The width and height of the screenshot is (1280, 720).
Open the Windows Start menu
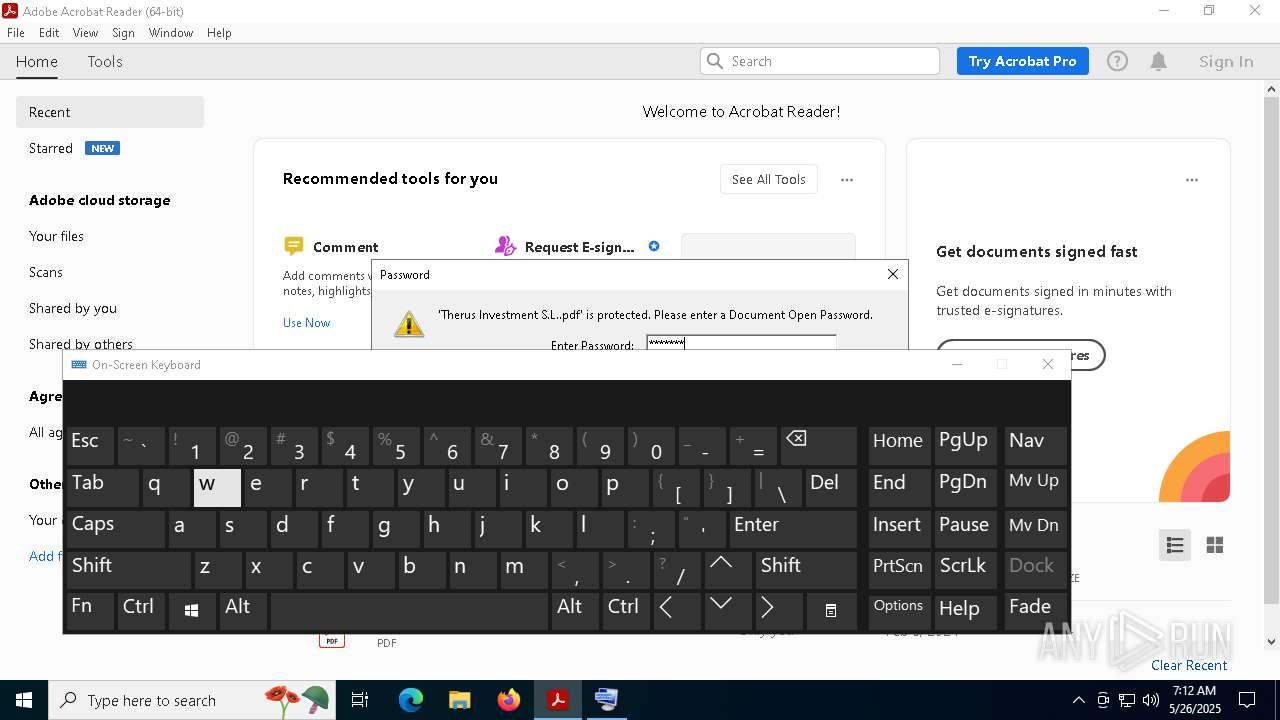click(x=23, y=700)
